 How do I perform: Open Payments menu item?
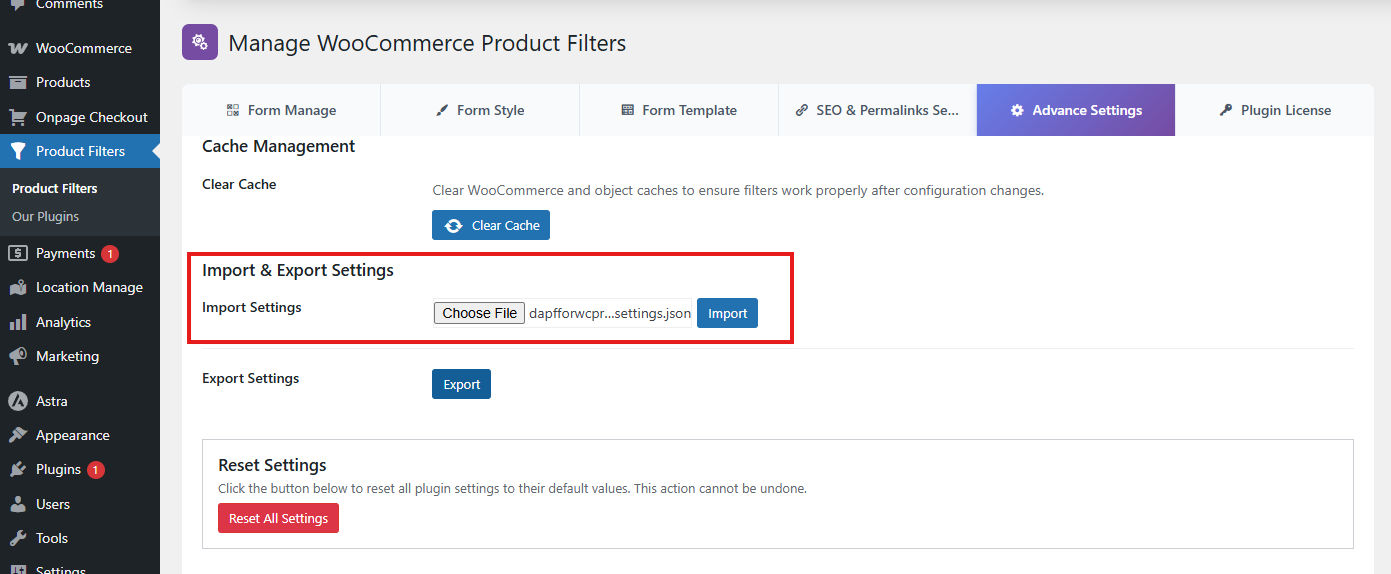[80, 253]
